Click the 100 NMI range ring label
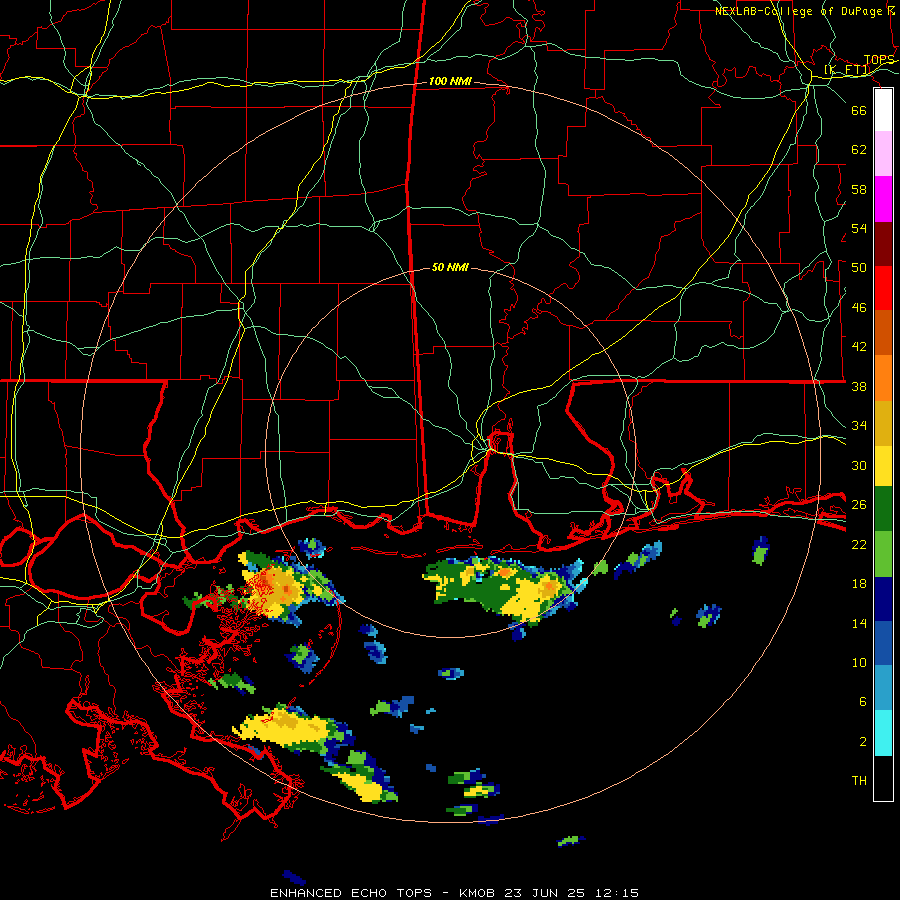The width and height of the screenshot is (900, 900). coord(450,82)
